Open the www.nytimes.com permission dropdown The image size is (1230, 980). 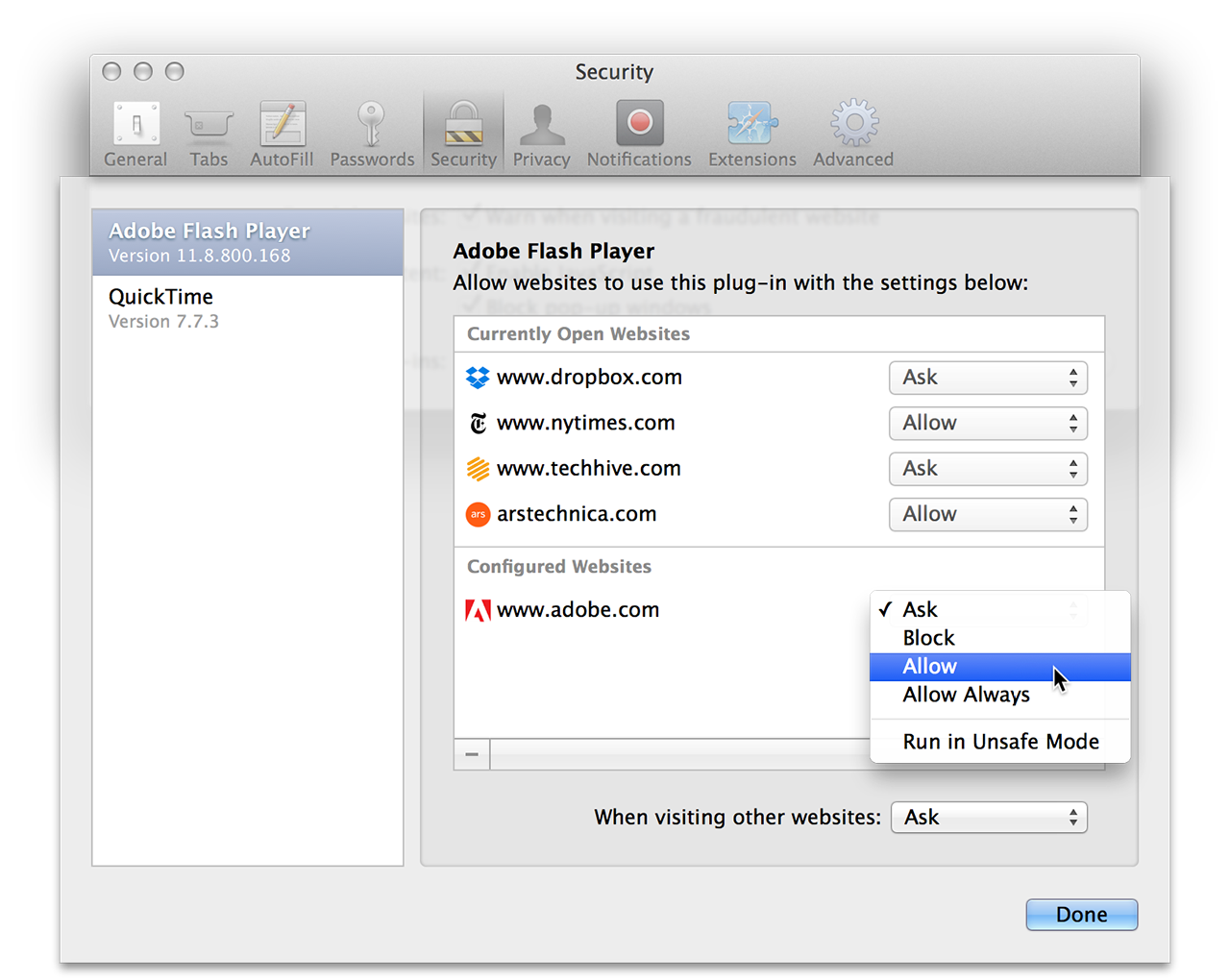(988, 423)
